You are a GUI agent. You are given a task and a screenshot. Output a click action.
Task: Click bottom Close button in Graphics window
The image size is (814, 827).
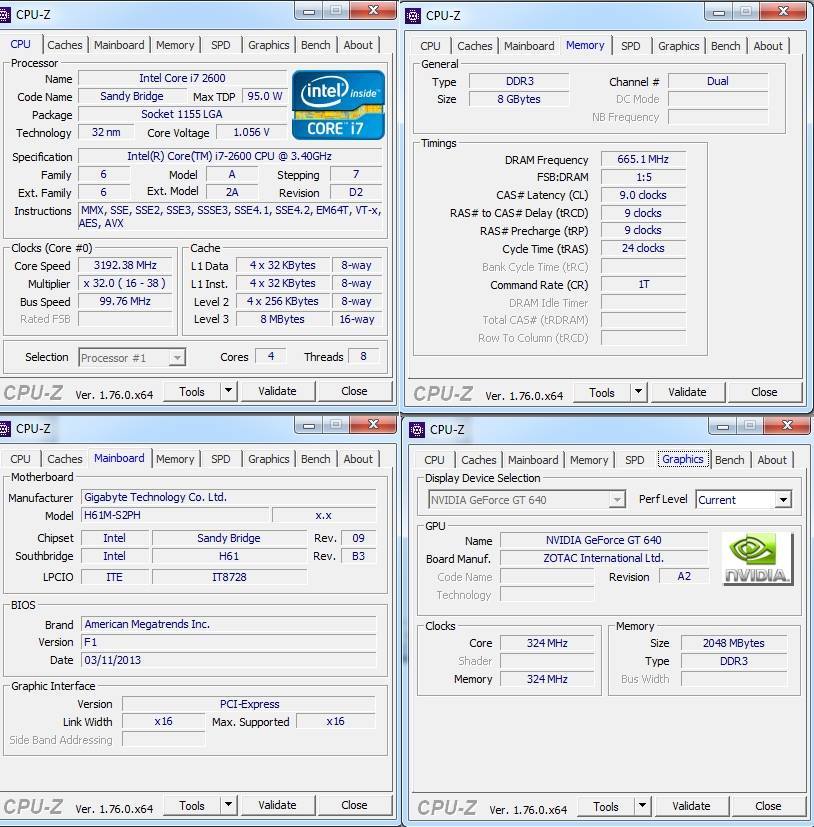768,806
